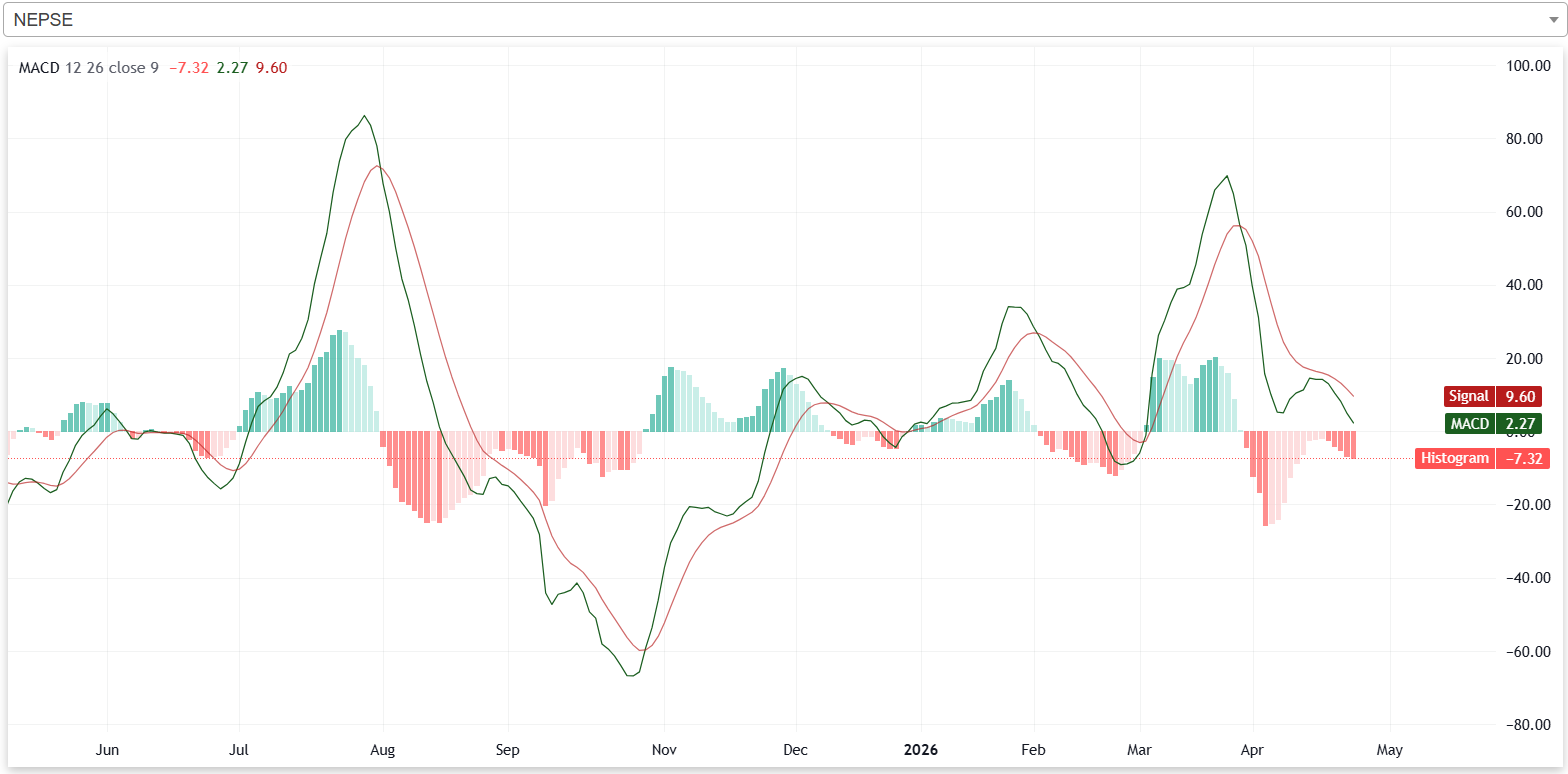This screenshot has width=1568, height=774.
Task: Click the 100.00 price scale label
Action: 1527,66
